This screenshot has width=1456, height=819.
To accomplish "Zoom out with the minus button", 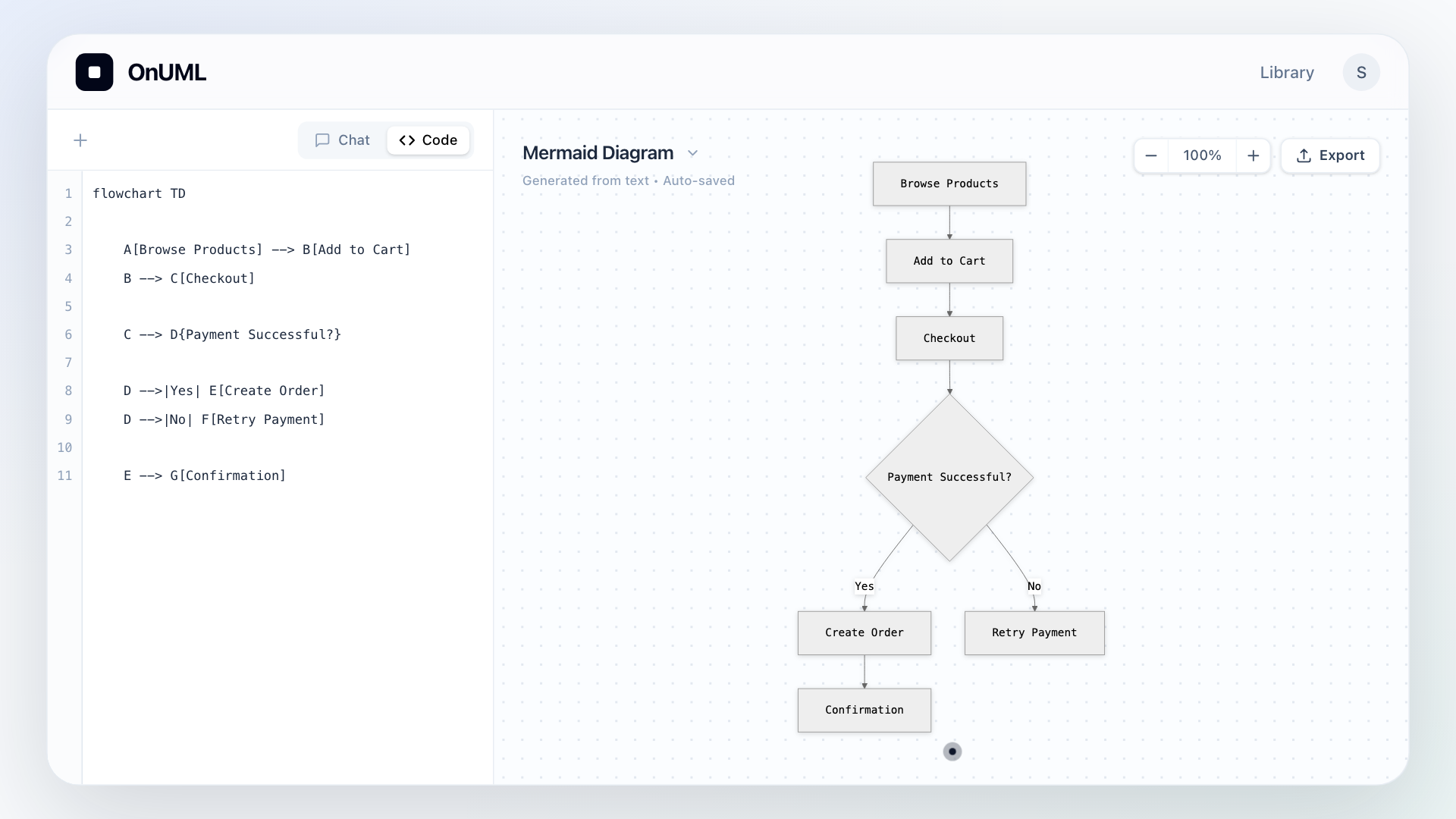I will pos(1151,155).
